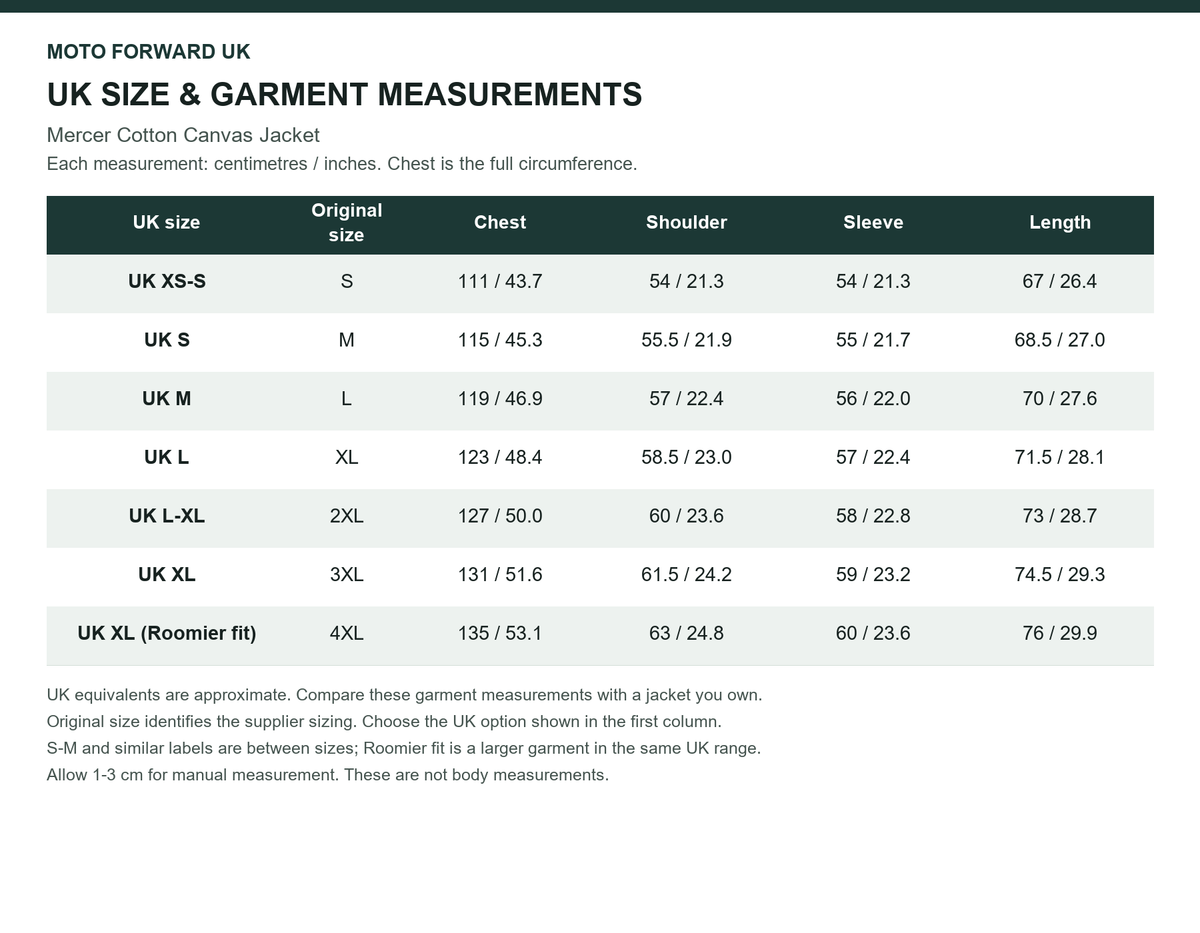Viewport: 1200px width, 933px height.
Task: Click length value 73 / 28.7
Action: tap(1060, 516)
